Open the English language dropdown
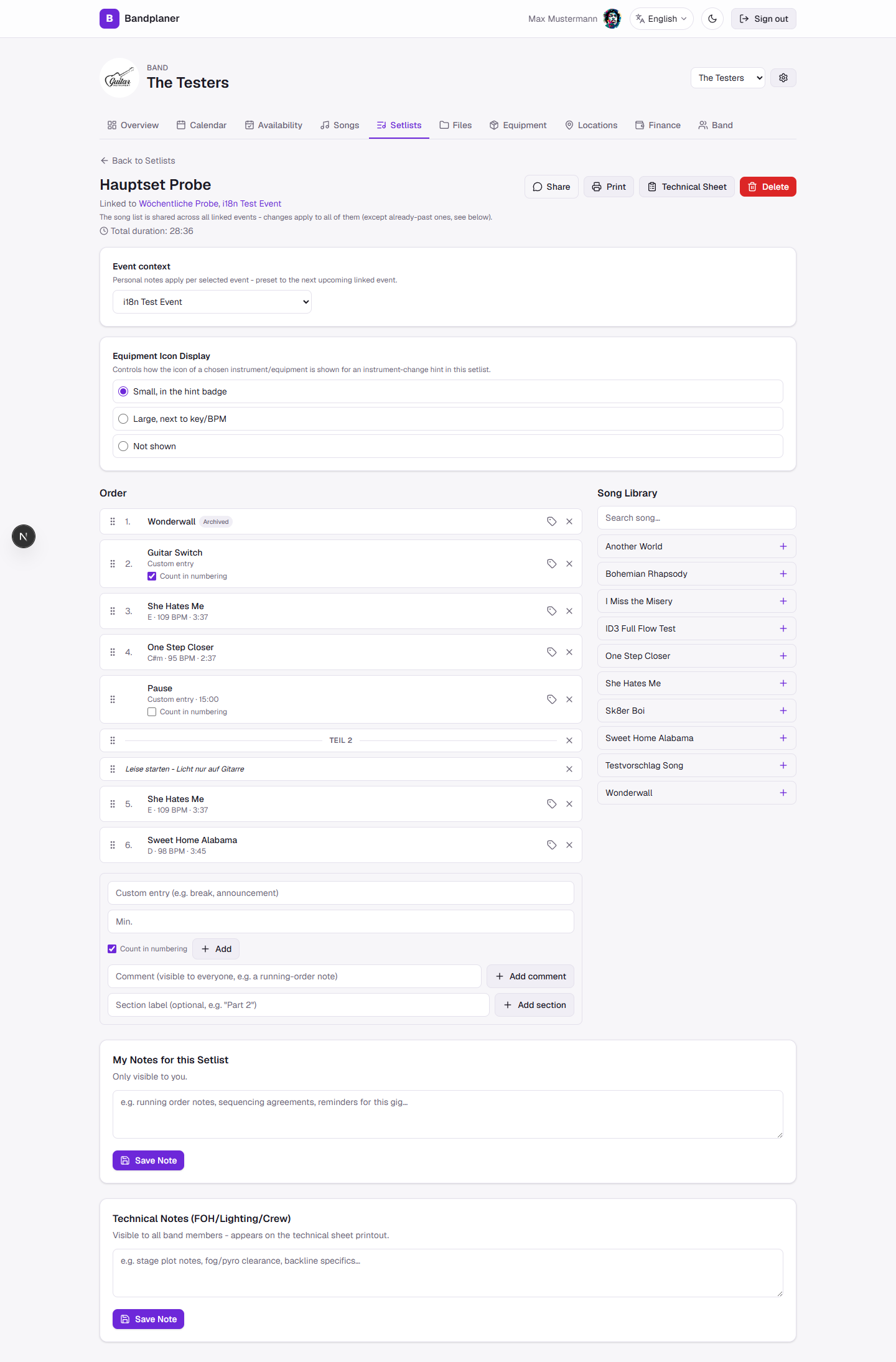 pos(661,19)
